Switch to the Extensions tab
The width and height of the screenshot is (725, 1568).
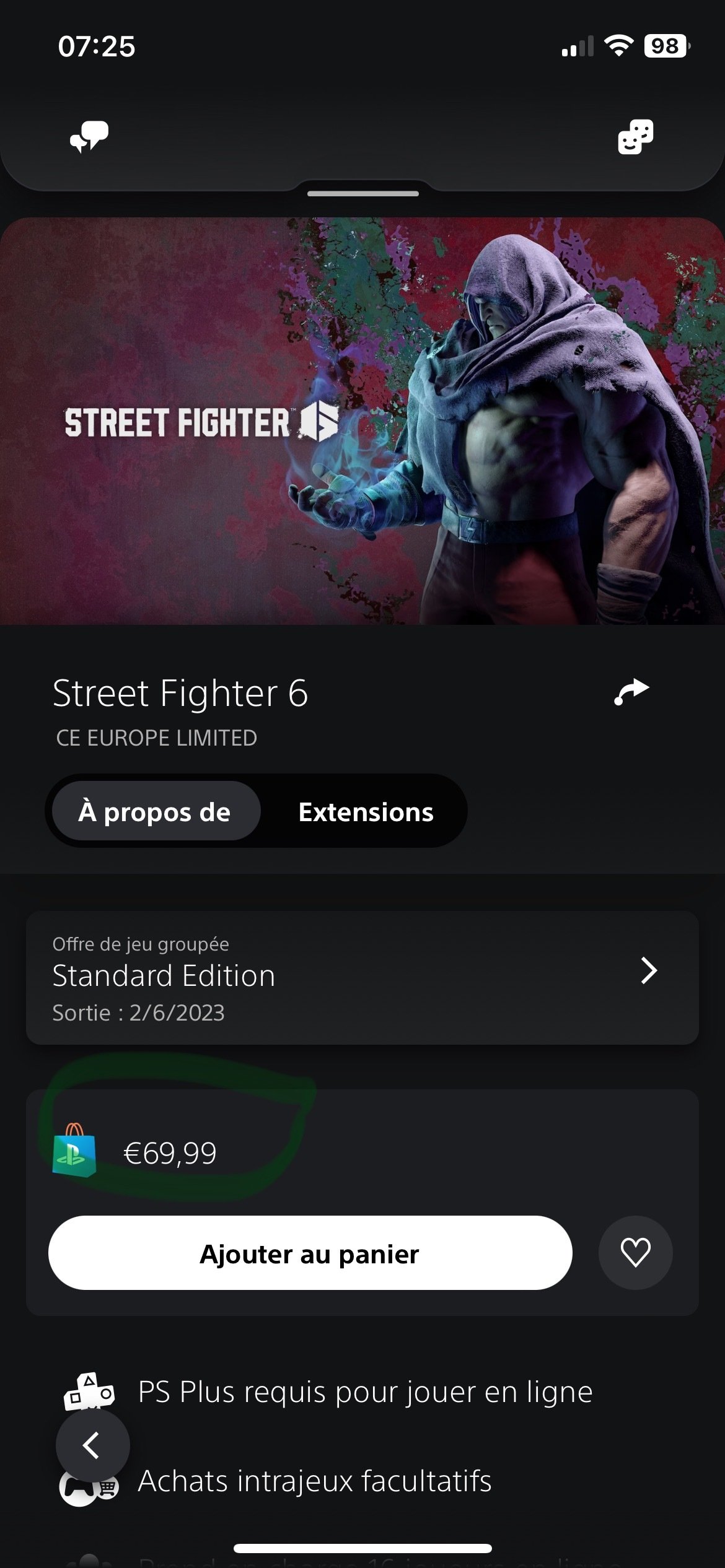366,811
